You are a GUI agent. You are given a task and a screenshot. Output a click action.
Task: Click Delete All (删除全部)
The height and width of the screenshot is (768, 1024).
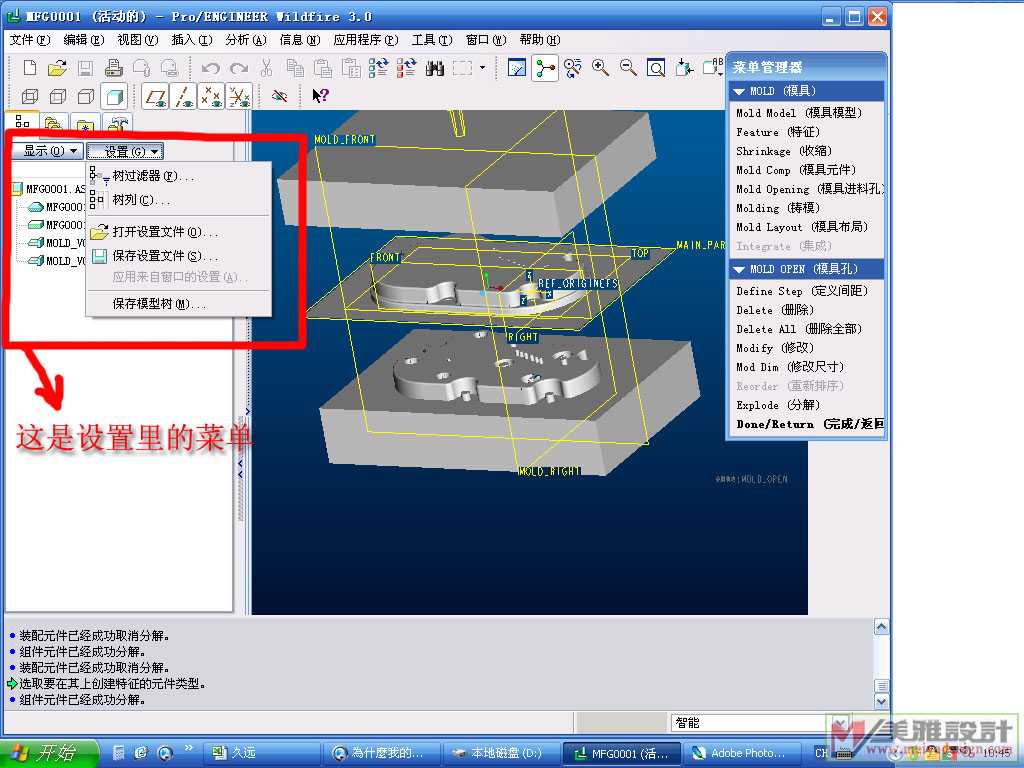click(x=799, y=329)
